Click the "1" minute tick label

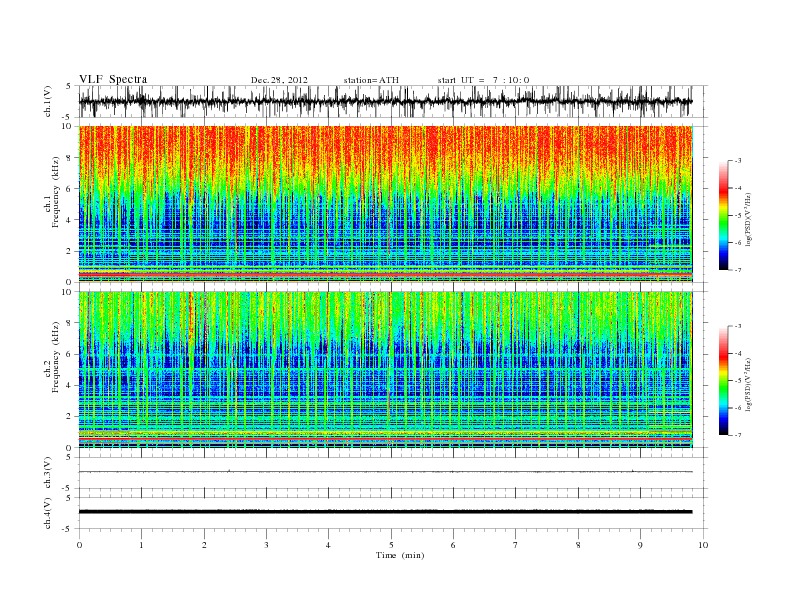click(x=141, y=545)
